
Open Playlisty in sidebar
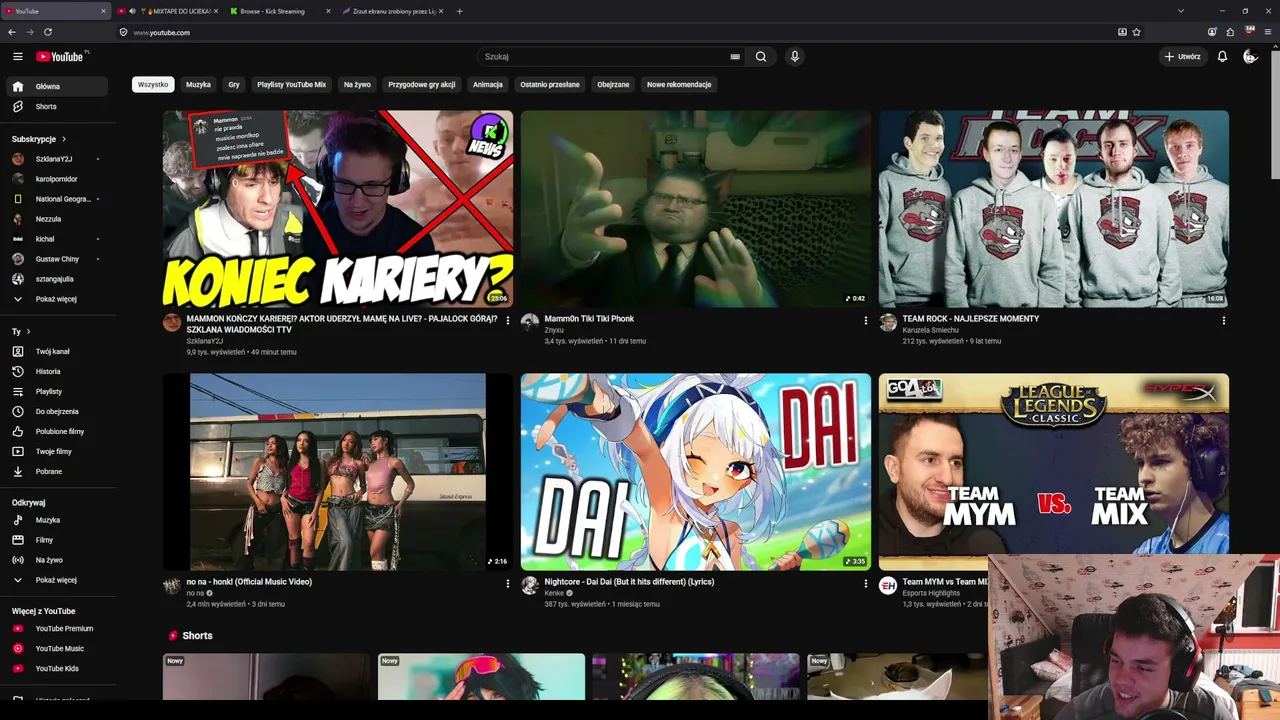pos(58,392)
